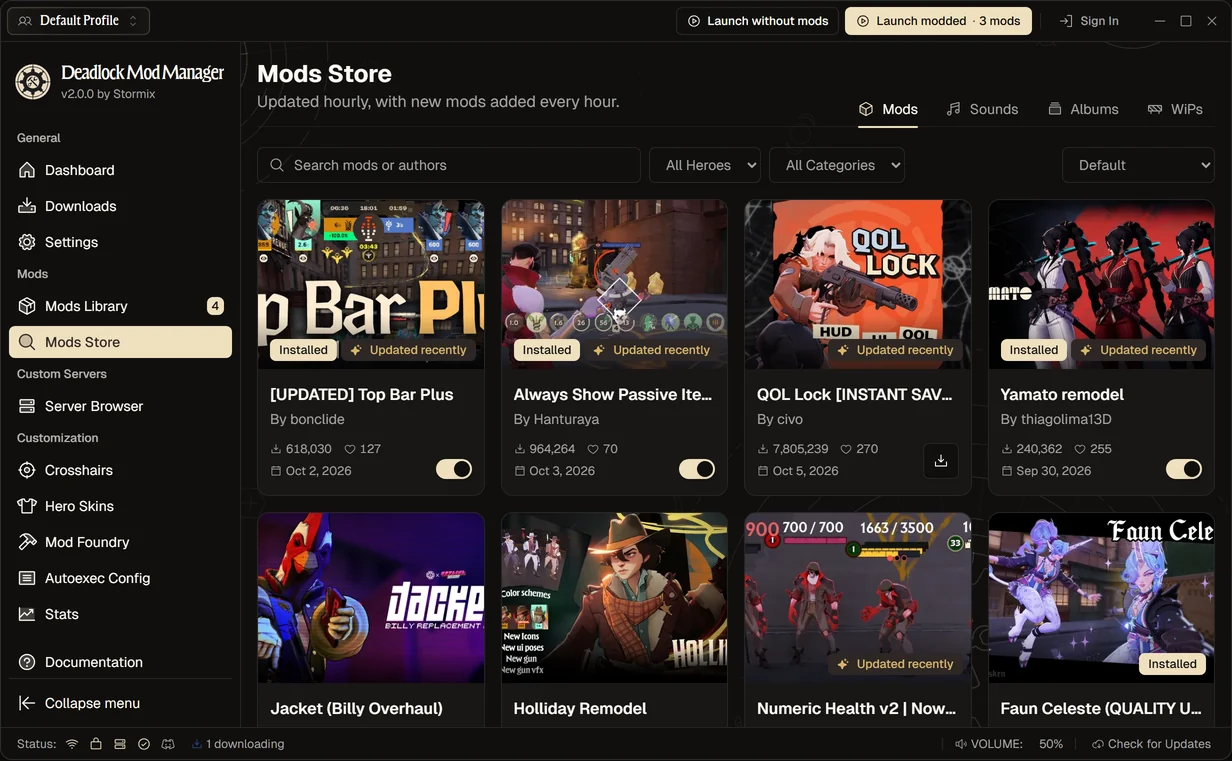Switch to the Albums tab

pyautogui.click(x=1083, y=109)
